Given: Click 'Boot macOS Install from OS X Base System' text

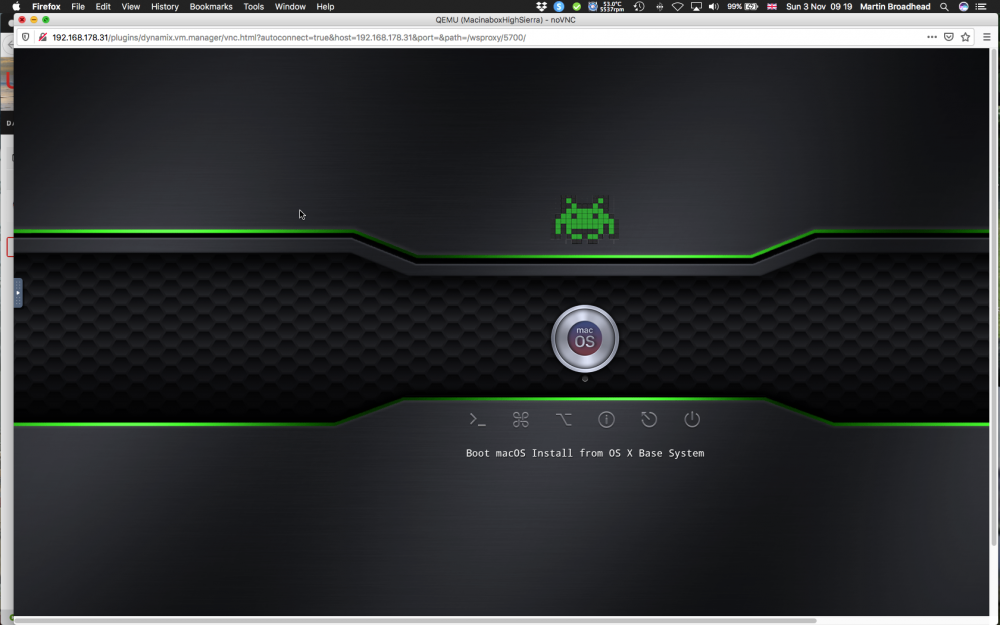Looking at the screenshot, I should [x=585, y=453].
